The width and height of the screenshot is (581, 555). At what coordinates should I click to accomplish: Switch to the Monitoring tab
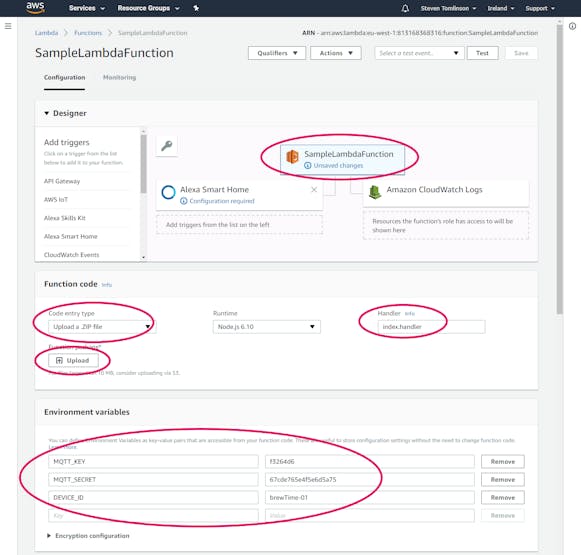coord(119,77)
